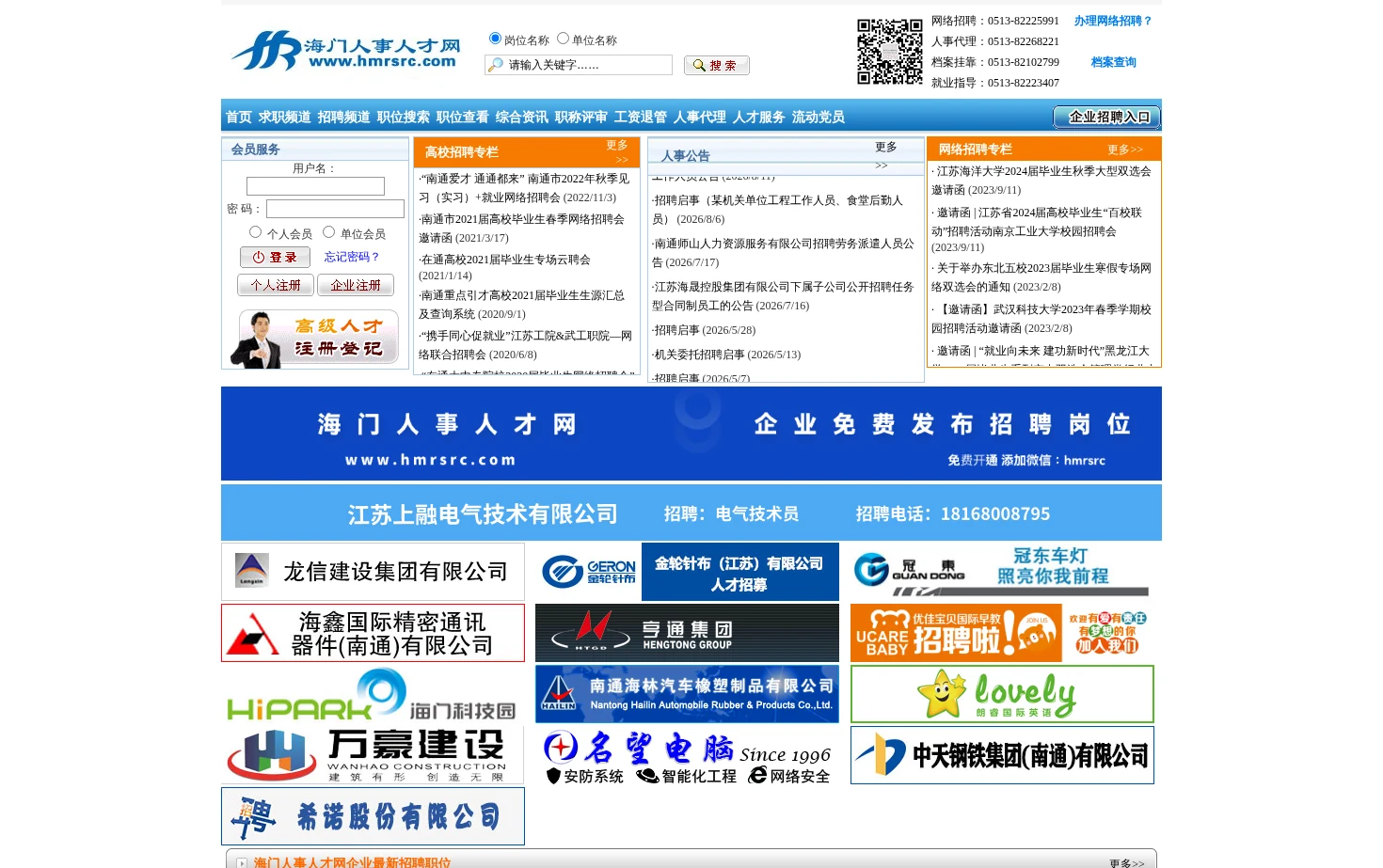The height and width of the screenshot is (868, 1383).
Task: Click the 搜索 search button
Action: [717, 65]
